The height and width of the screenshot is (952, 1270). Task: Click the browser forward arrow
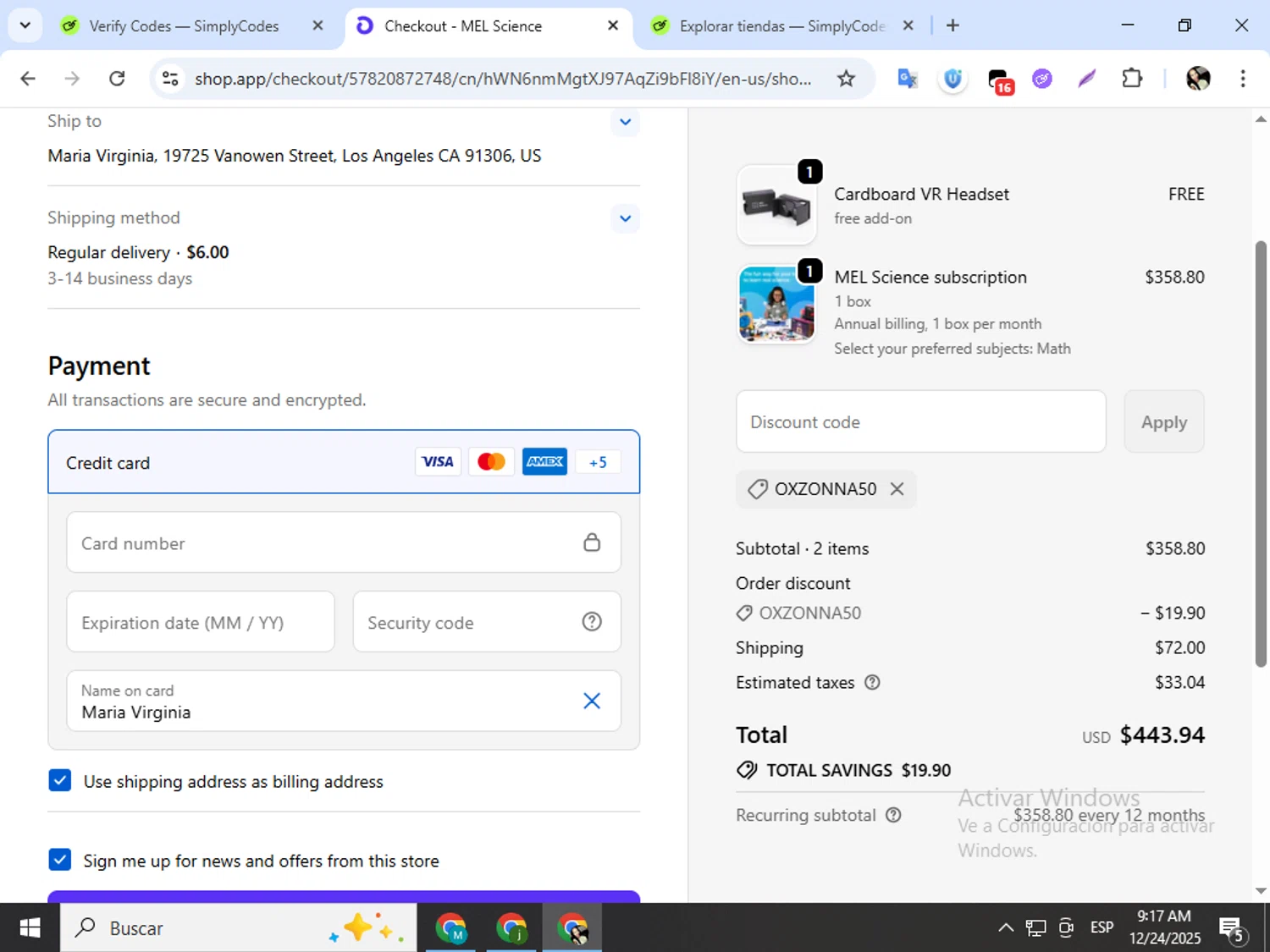72,79
